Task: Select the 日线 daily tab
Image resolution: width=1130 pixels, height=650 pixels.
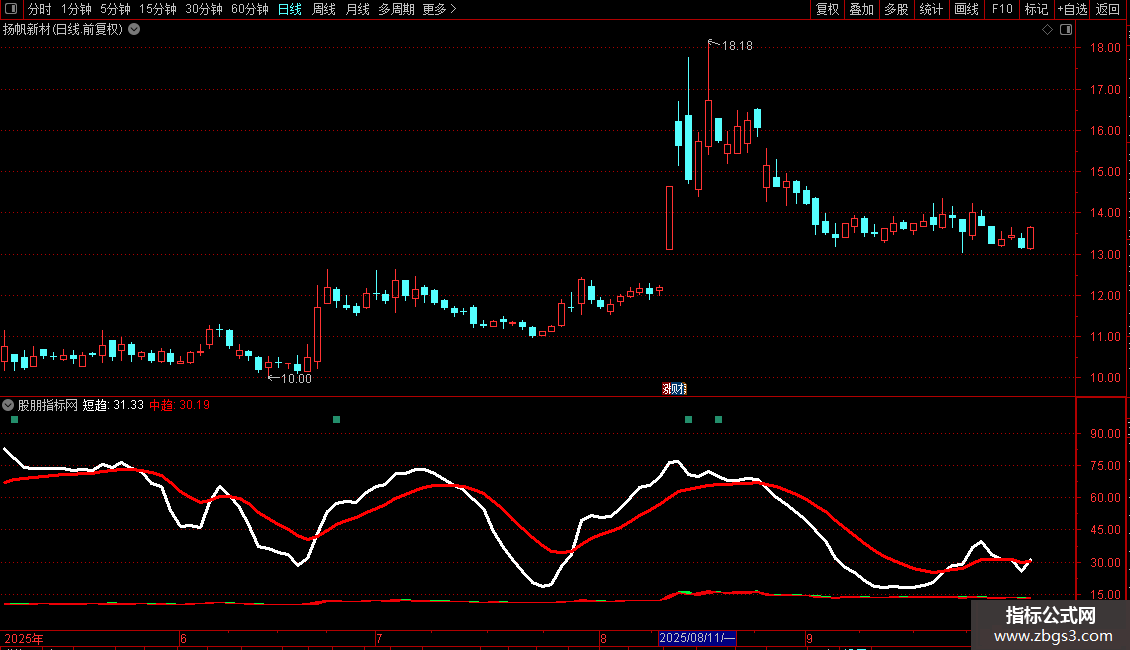Action: point(290,9)
